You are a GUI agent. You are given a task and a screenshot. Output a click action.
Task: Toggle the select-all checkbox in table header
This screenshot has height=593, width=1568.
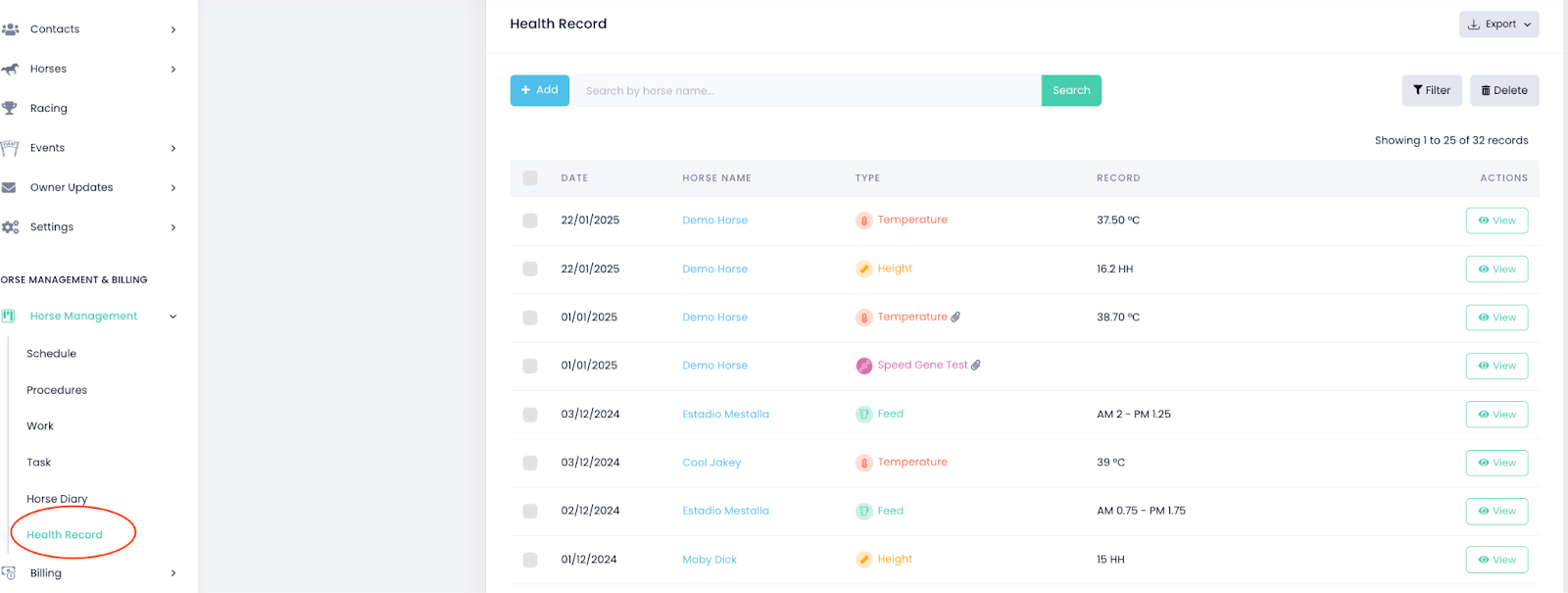pyautogui.click(x=530, y=178)
